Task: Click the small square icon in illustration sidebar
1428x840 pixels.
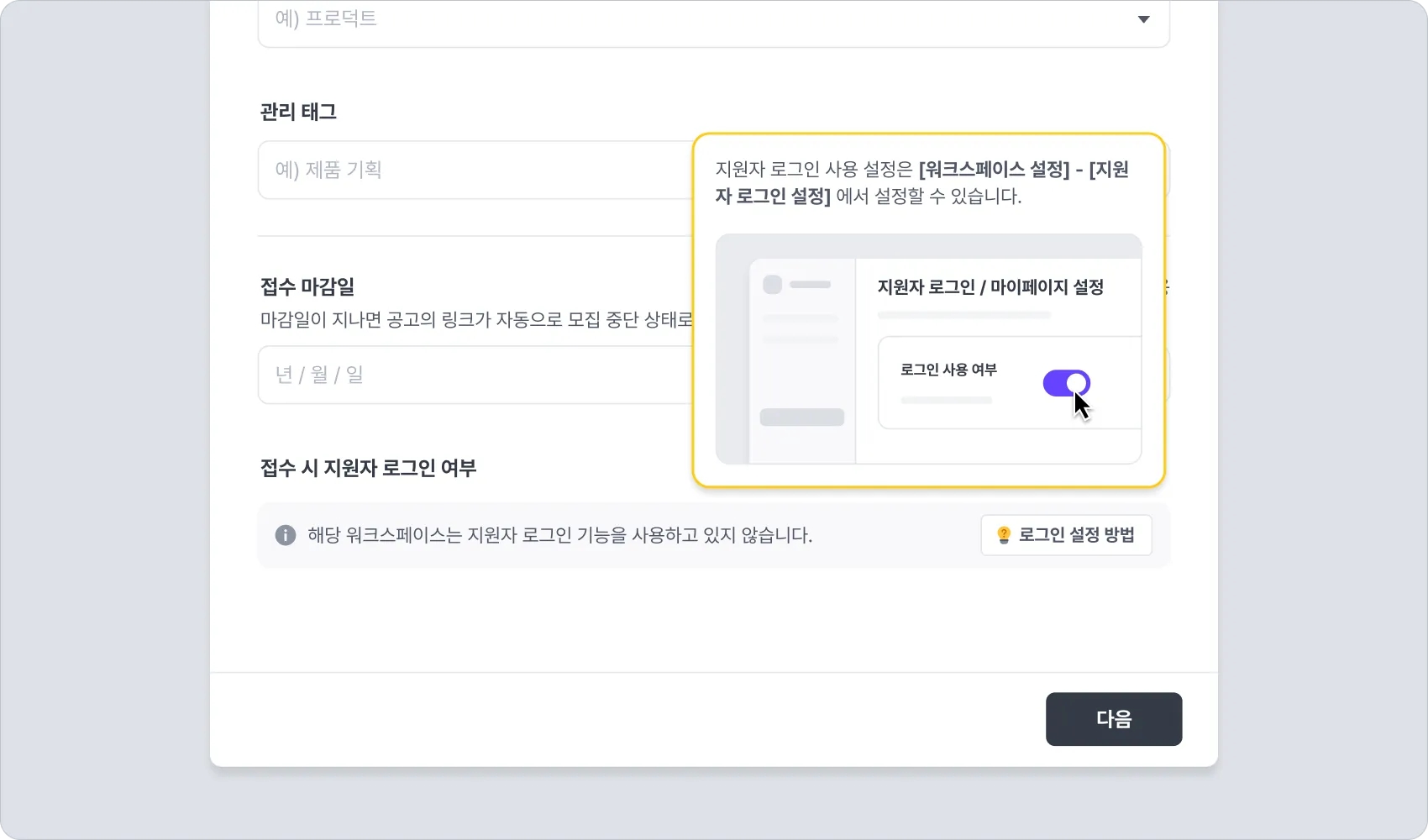Action: (772, 285)
